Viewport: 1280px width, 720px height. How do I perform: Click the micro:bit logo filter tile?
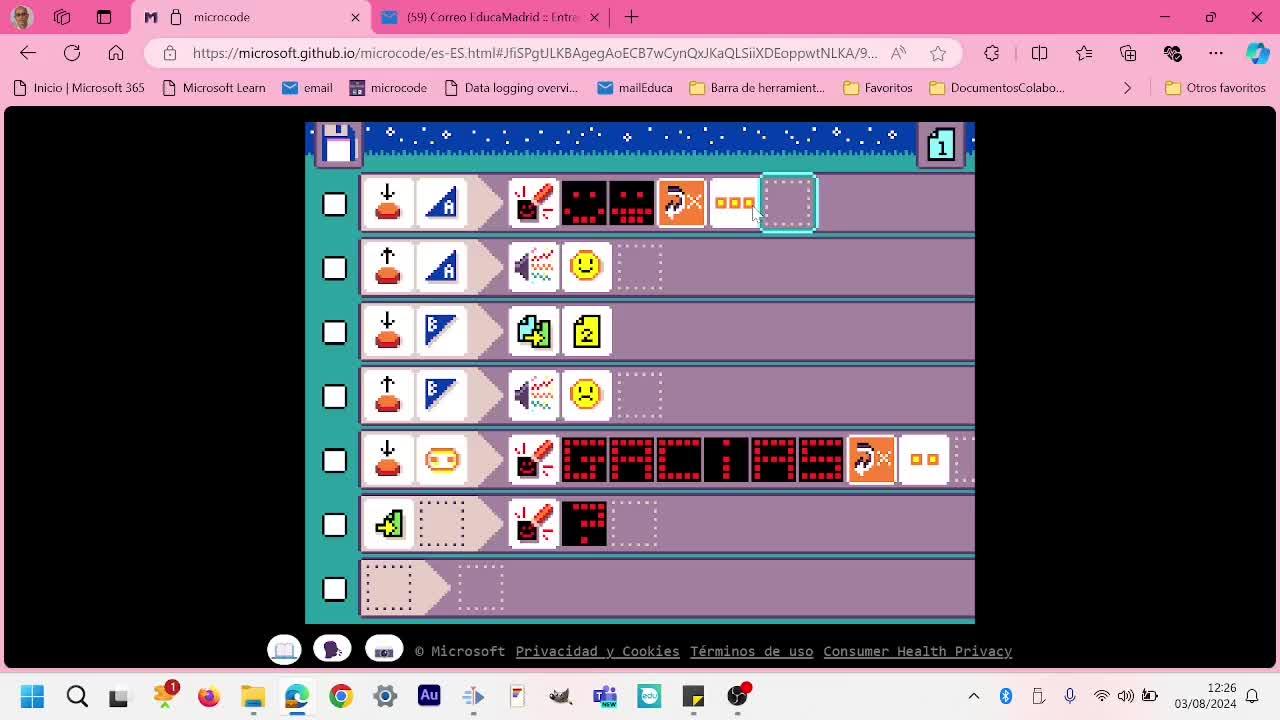click(441, 460)
